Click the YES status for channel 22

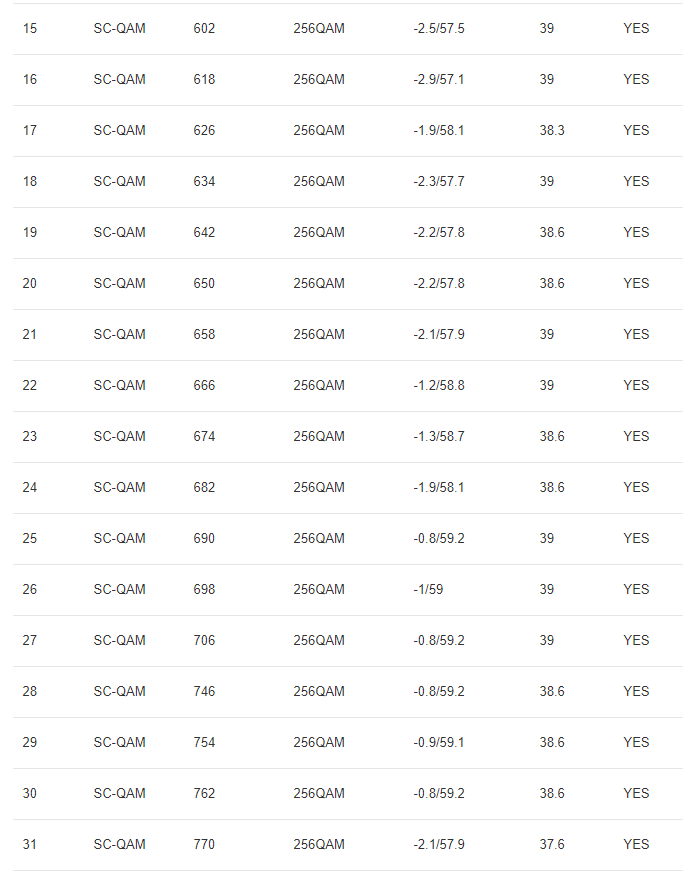pyautogui.click(x=636, y=386)
